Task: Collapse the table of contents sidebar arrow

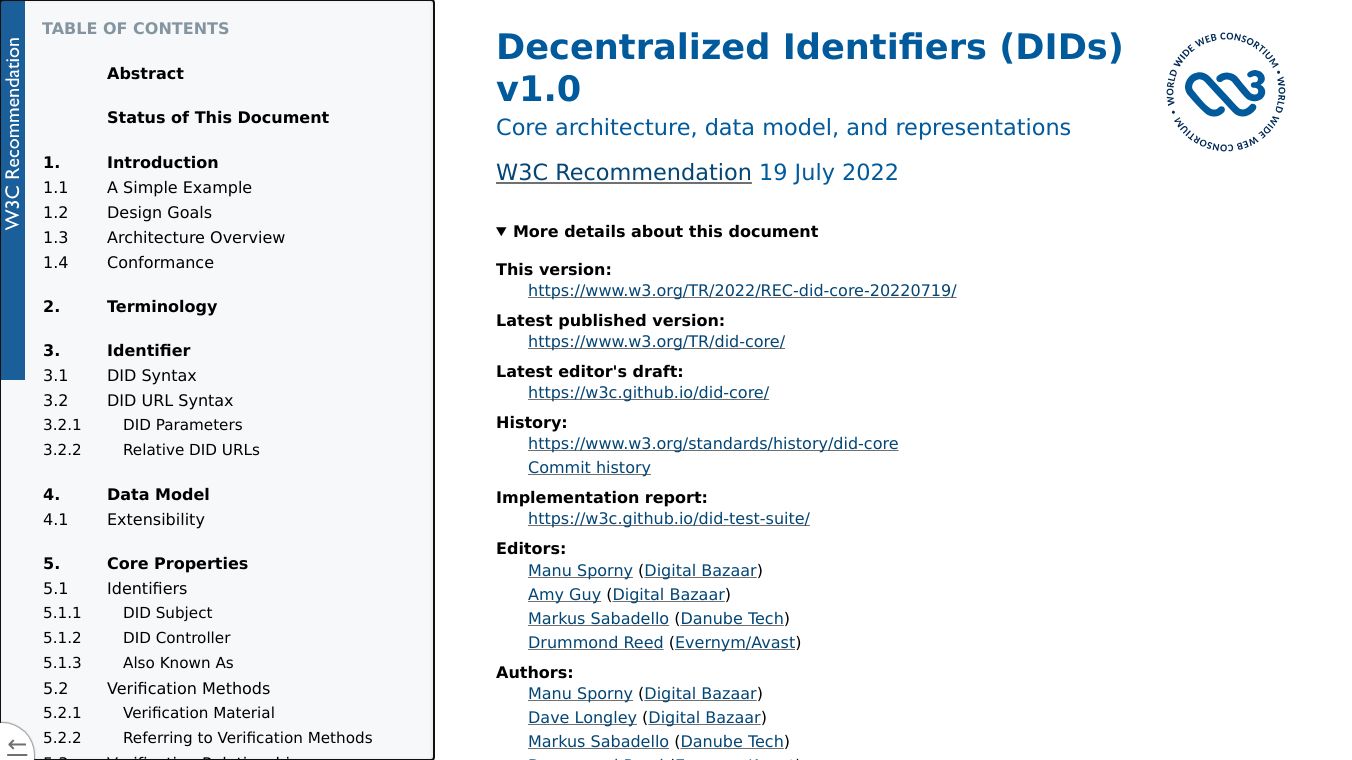Action: [x=16, y=744]
